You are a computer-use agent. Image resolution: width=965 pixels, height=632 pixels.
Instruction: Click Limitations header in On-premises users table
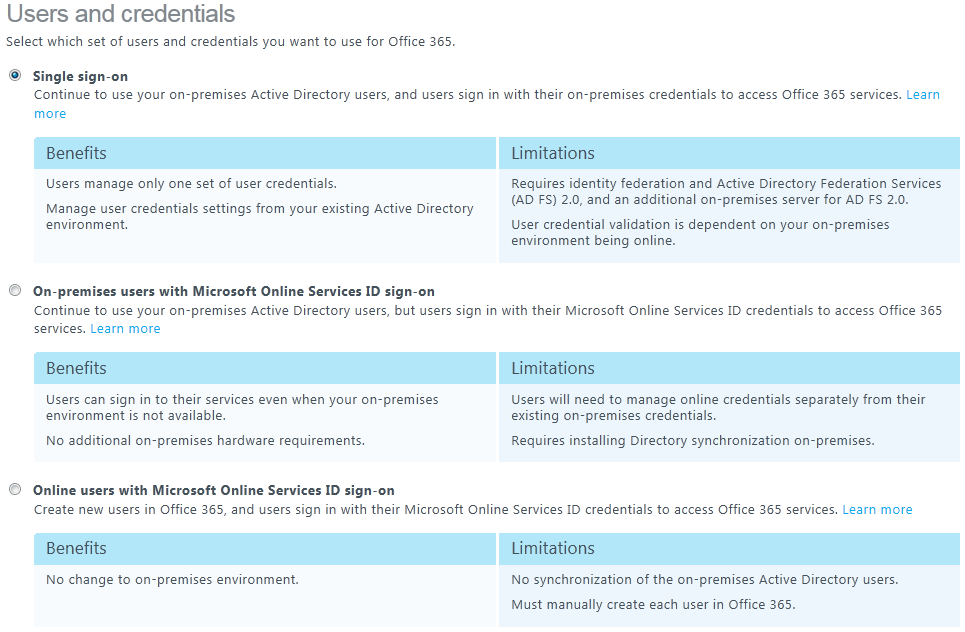click(x=552, y=368)
